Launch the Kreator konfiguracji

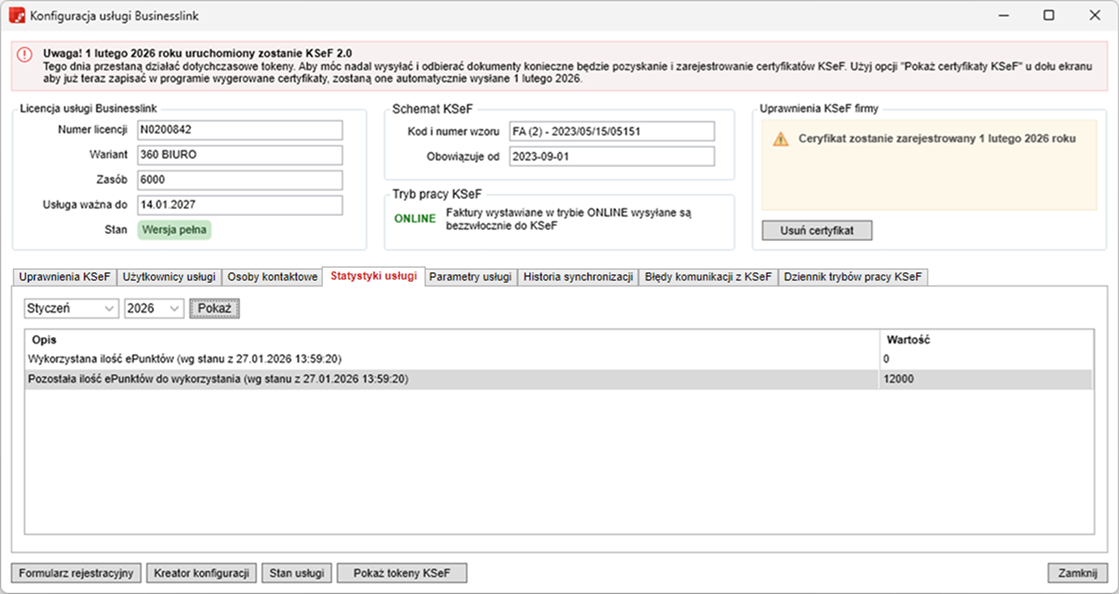point(201,573)
